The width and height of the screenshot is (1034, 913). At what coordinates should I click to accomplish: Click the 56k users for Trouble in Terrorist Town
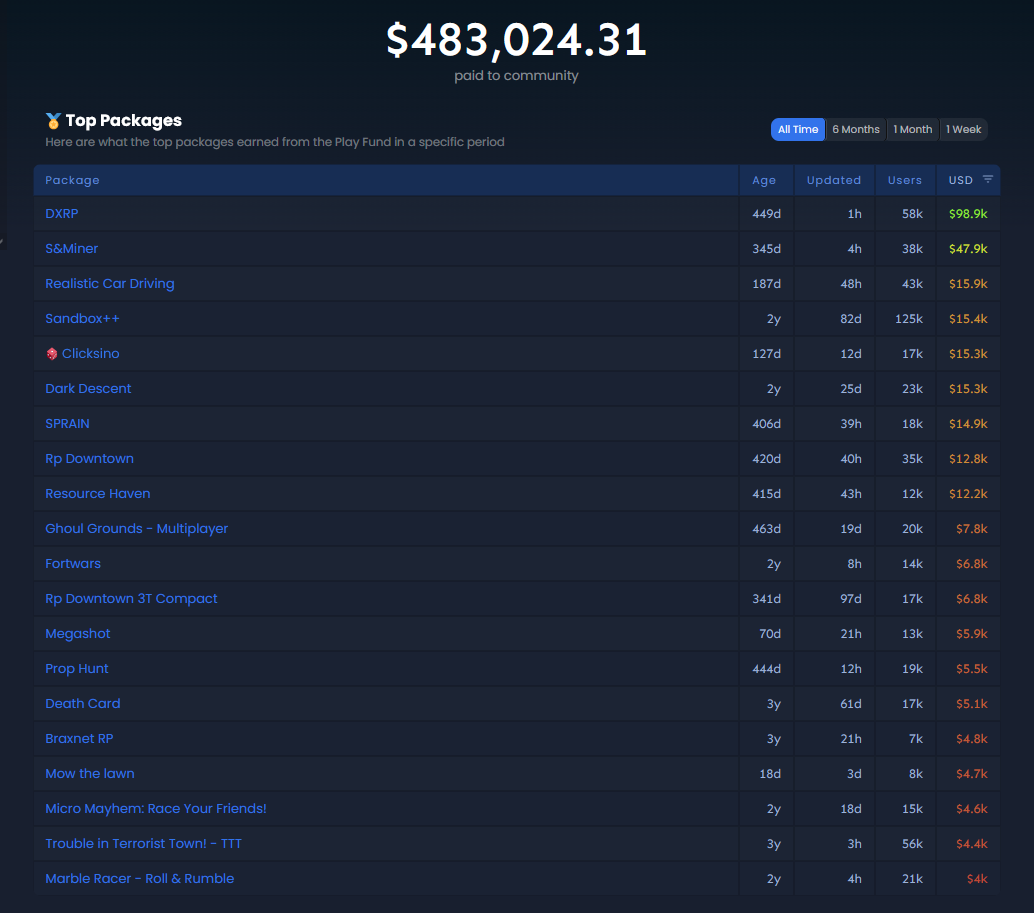tap(912, 843)
